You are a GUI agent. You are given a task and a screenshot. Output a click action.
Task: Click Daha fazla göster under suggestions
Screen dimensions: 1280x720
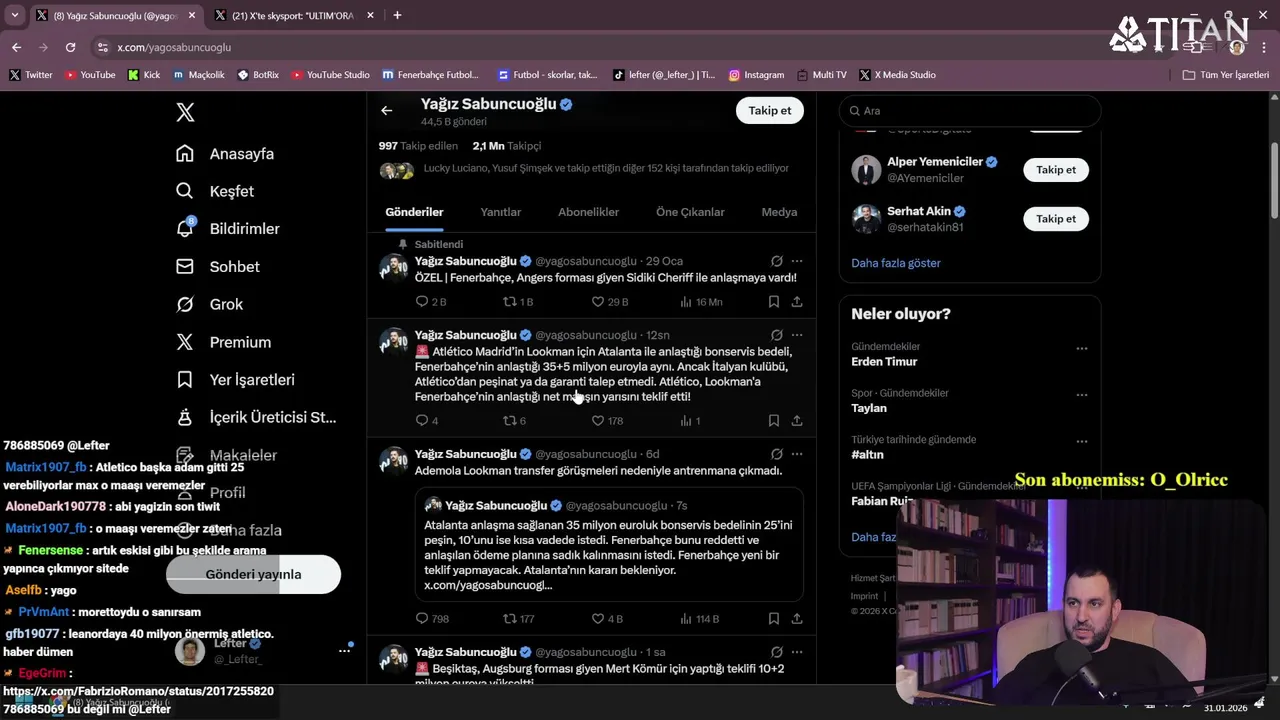pyautogui.click(x=896, y=263)
